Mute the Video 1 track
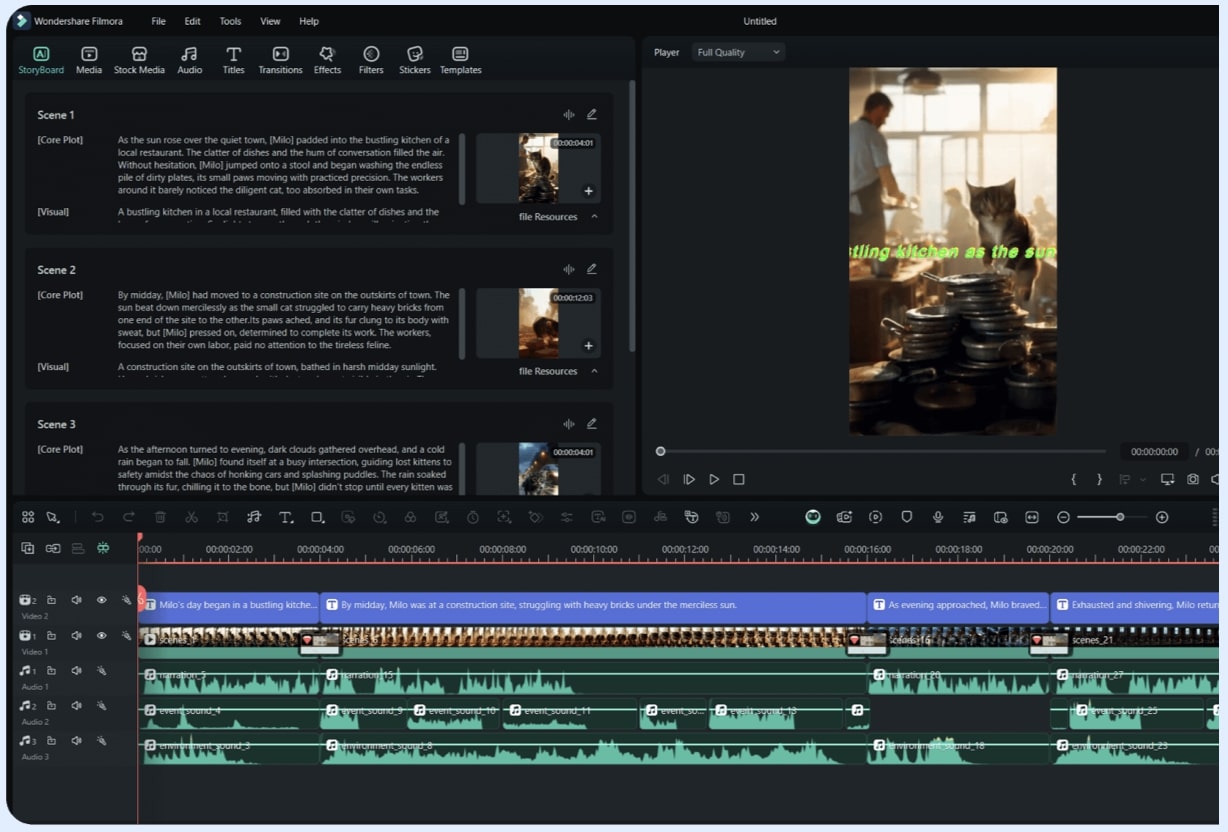Viewport: 1228px width, 832px height. point(76,635)
